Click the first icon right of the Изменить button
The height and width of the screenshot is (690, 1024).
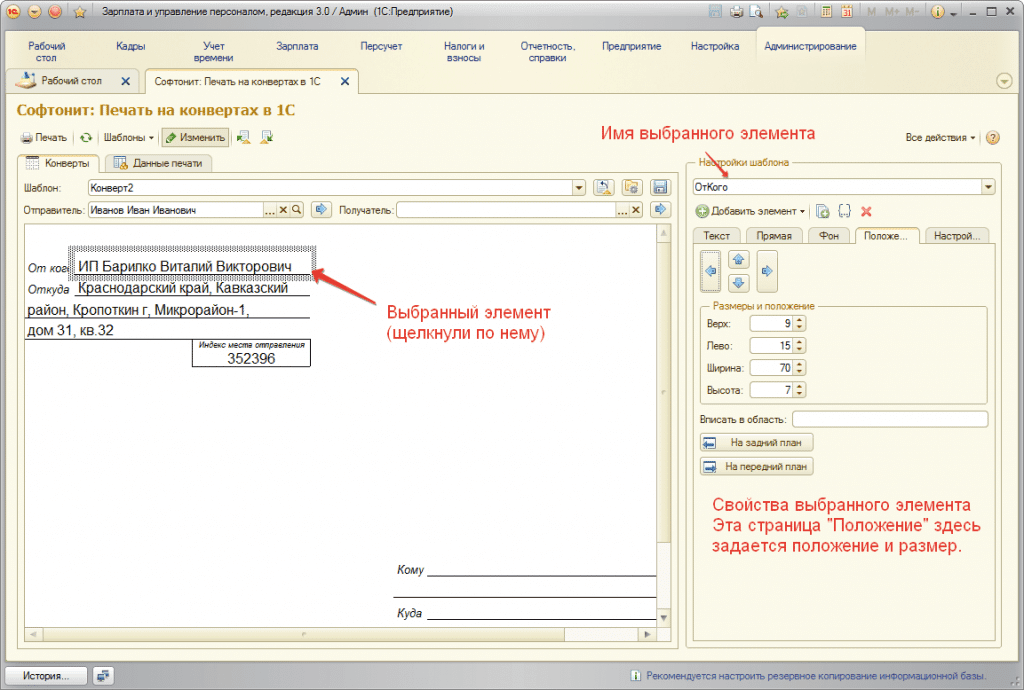[244, 137]
